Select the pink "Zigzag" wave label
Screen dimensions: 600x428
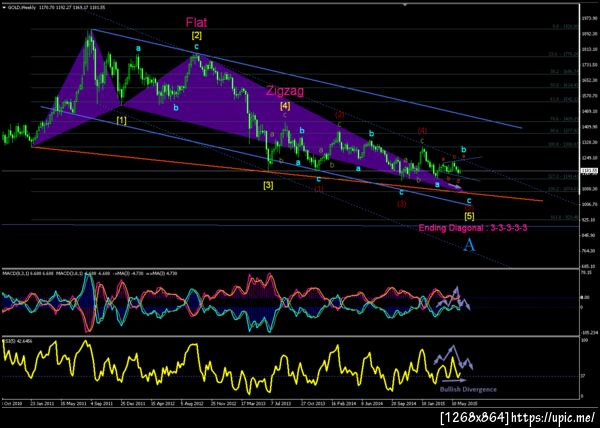285,91
